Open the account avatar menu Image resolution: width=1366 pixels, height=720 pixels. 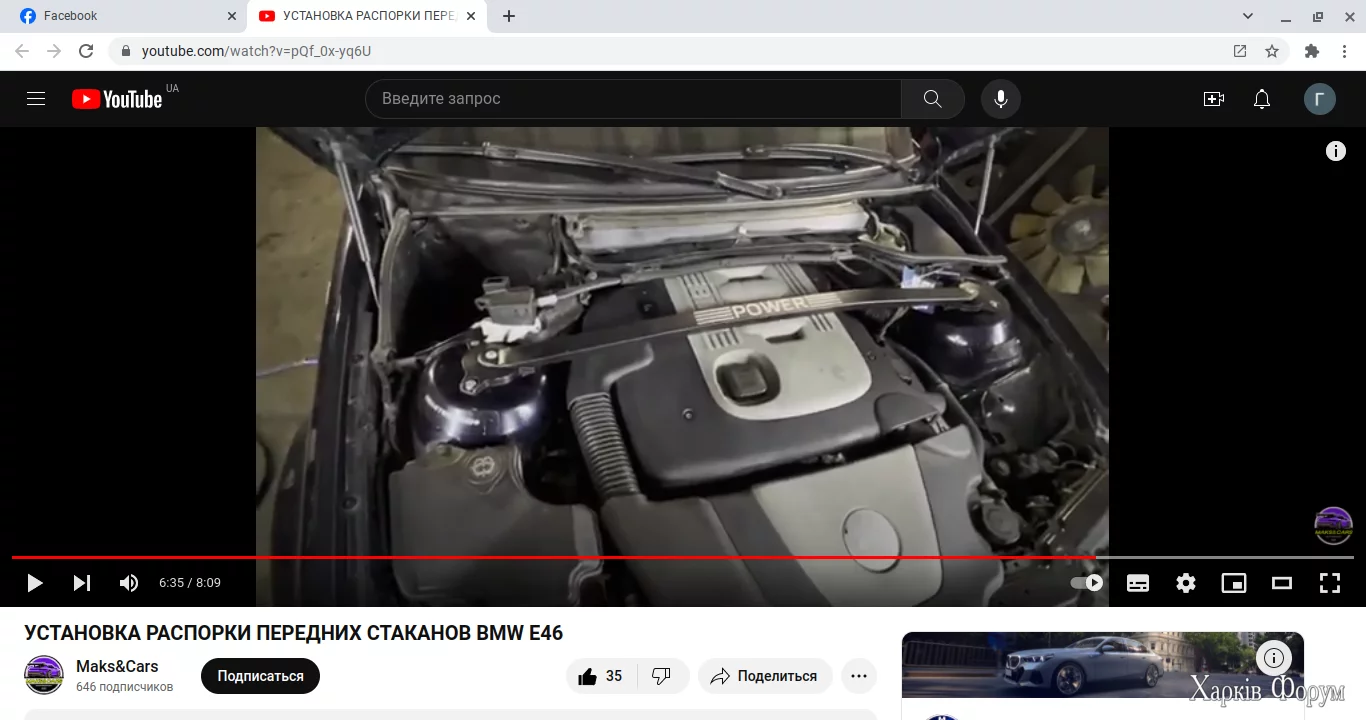(x=1320, y=98)
